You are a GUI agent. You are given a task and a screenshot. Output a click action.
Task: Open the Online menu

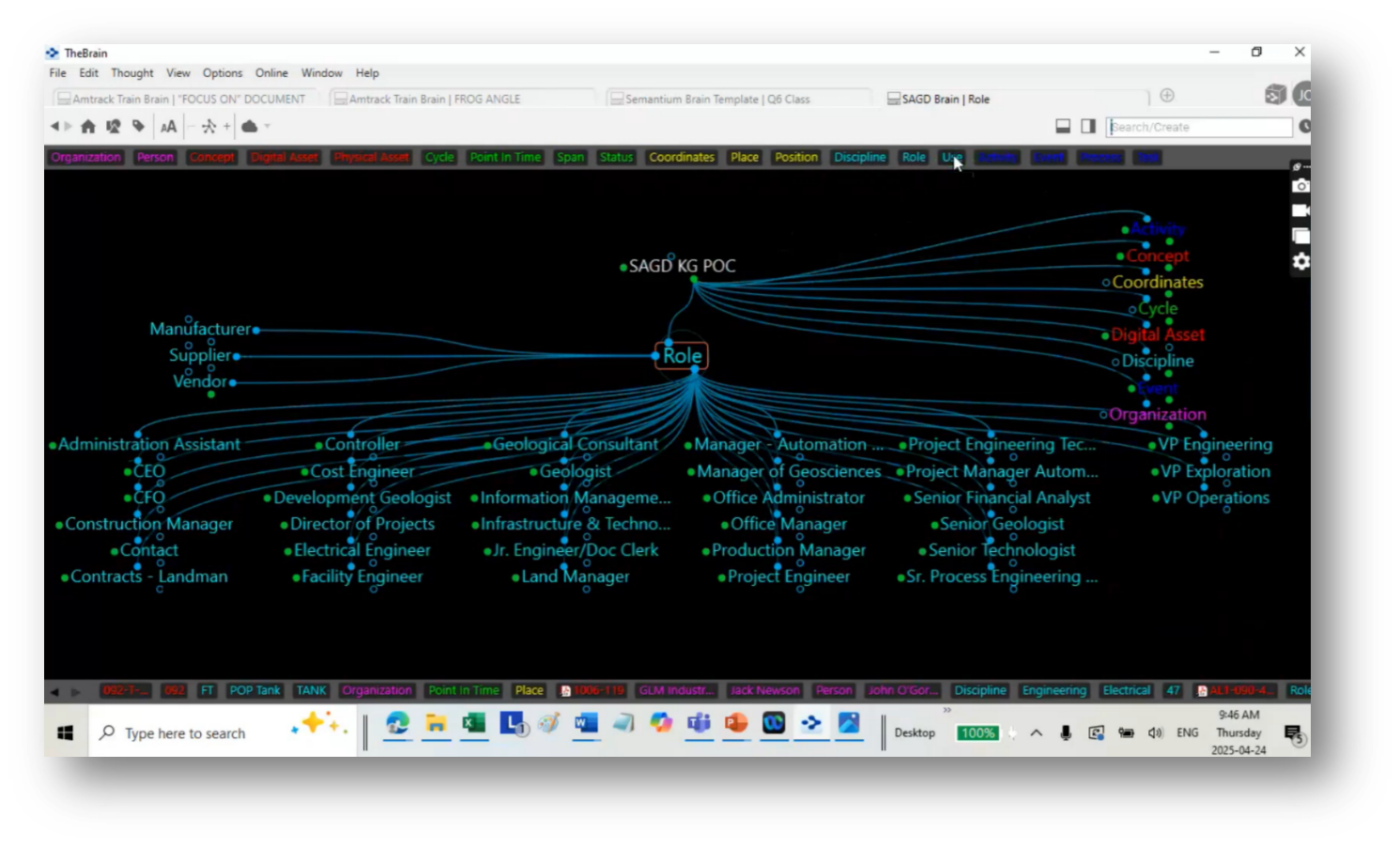(x=271, y=73)
